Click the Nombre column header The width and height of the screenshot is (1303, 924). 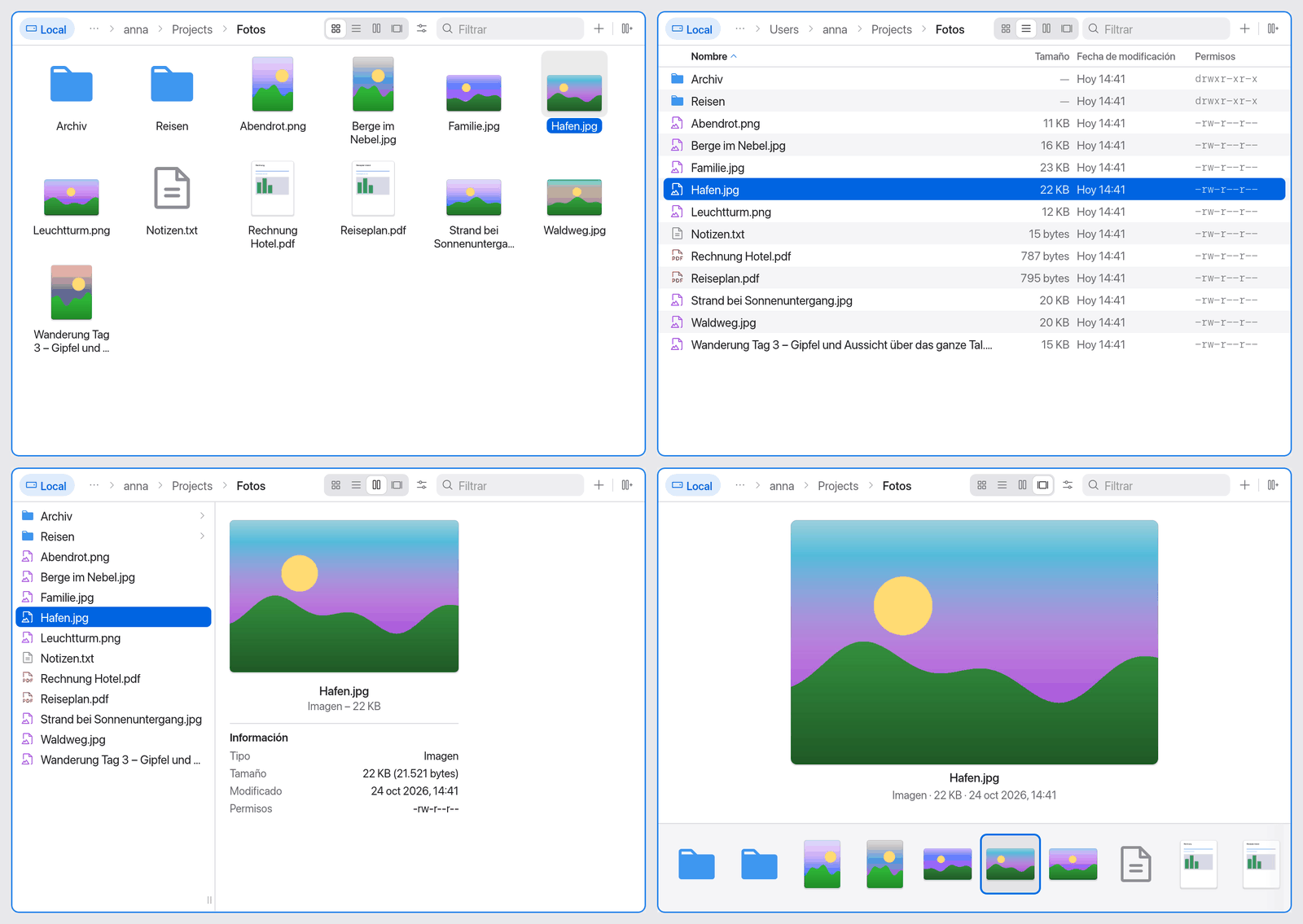pos(709,56)
